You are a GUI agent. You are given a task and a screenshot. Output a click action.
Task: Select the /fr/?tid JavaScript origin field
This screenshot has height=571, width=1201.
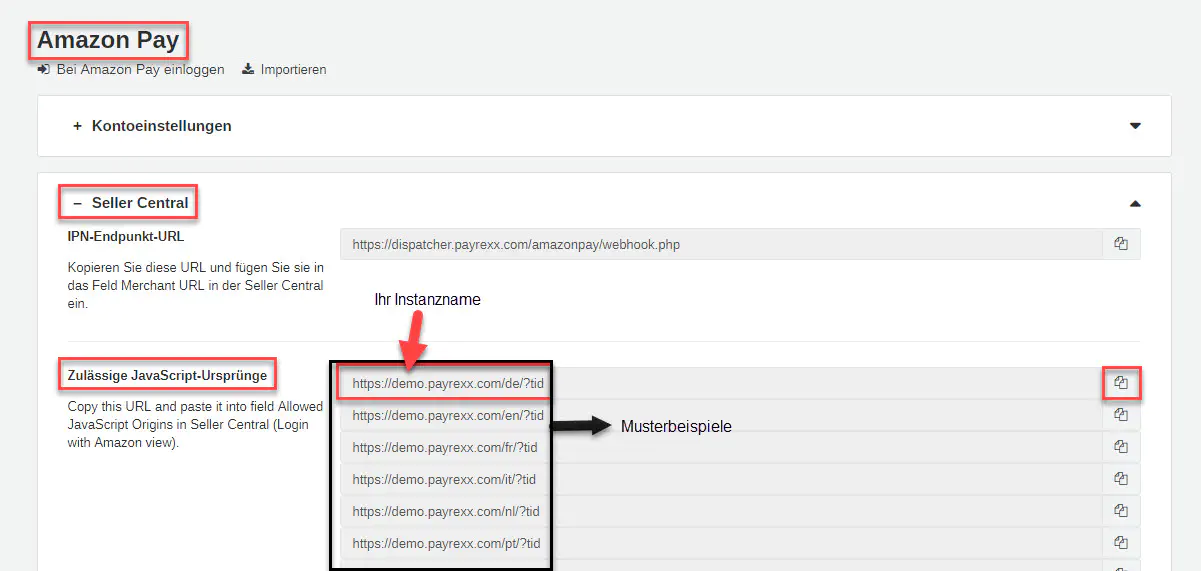[720, 447]
